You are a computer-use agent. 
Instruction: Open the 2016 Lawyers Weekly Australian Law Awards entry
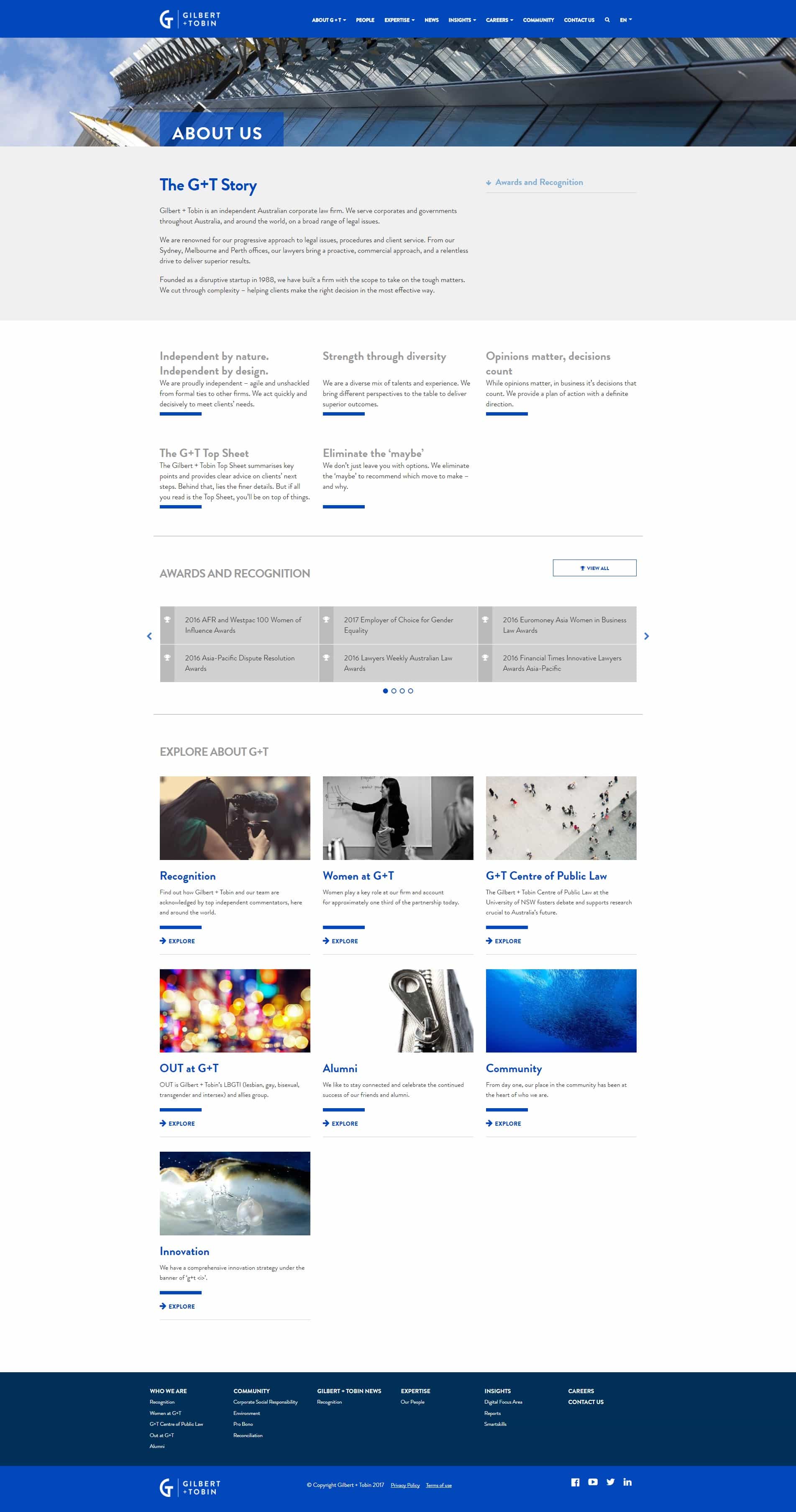pyautogui.click(x=398, y=663)
